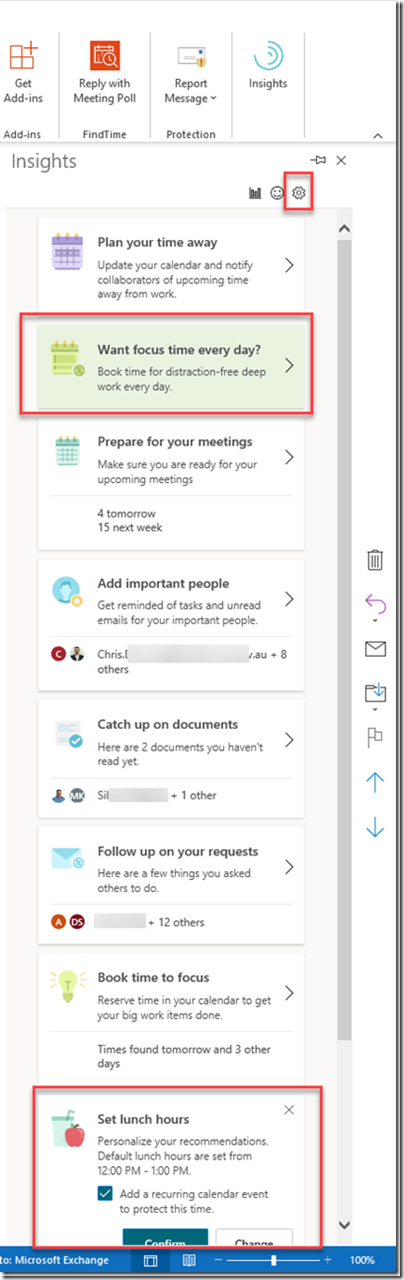Click the envelope mark unread icon
This screenshot has height=1280, width=404.
375,650
